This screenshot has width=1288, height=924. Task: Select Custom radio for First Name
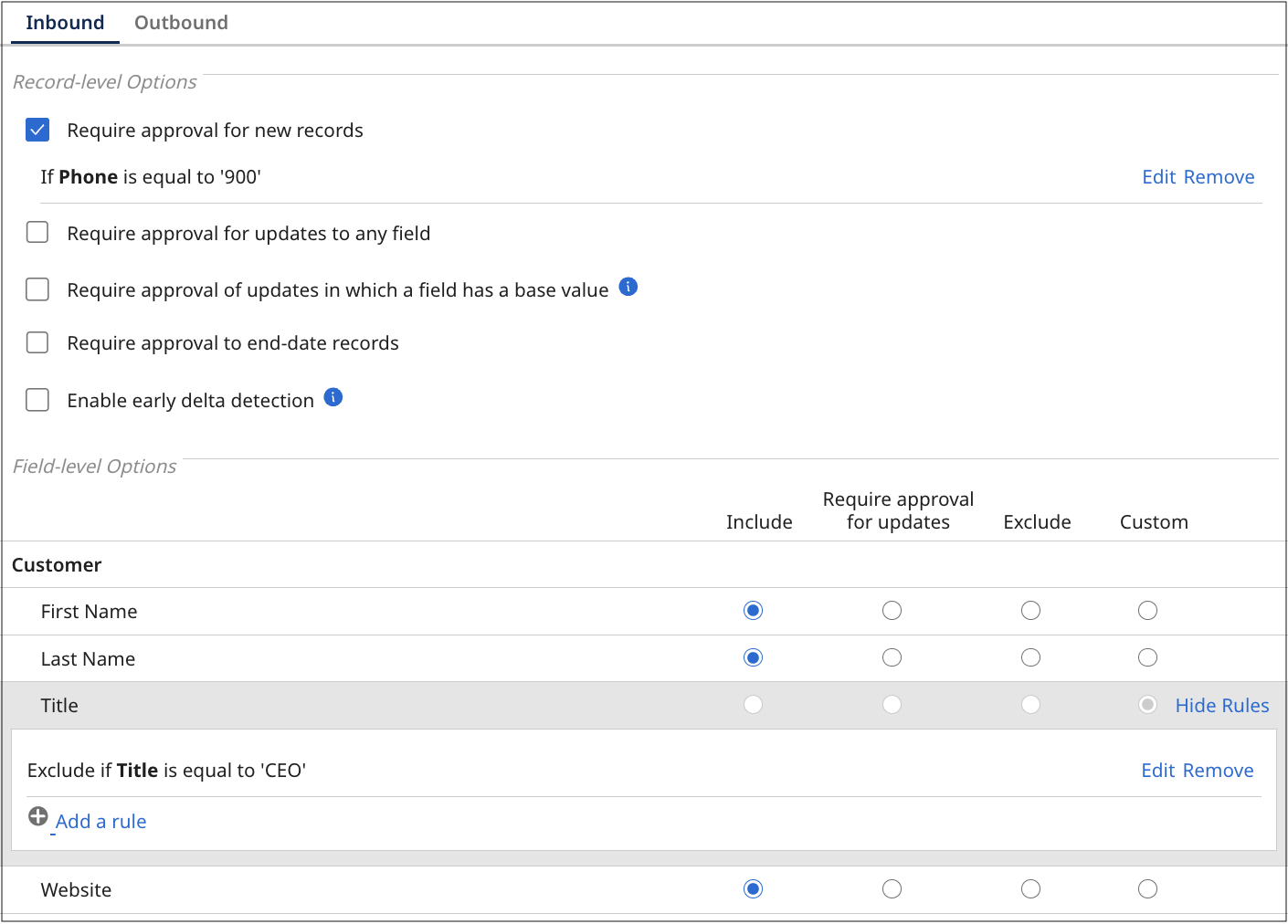[x=1148, y=611]
